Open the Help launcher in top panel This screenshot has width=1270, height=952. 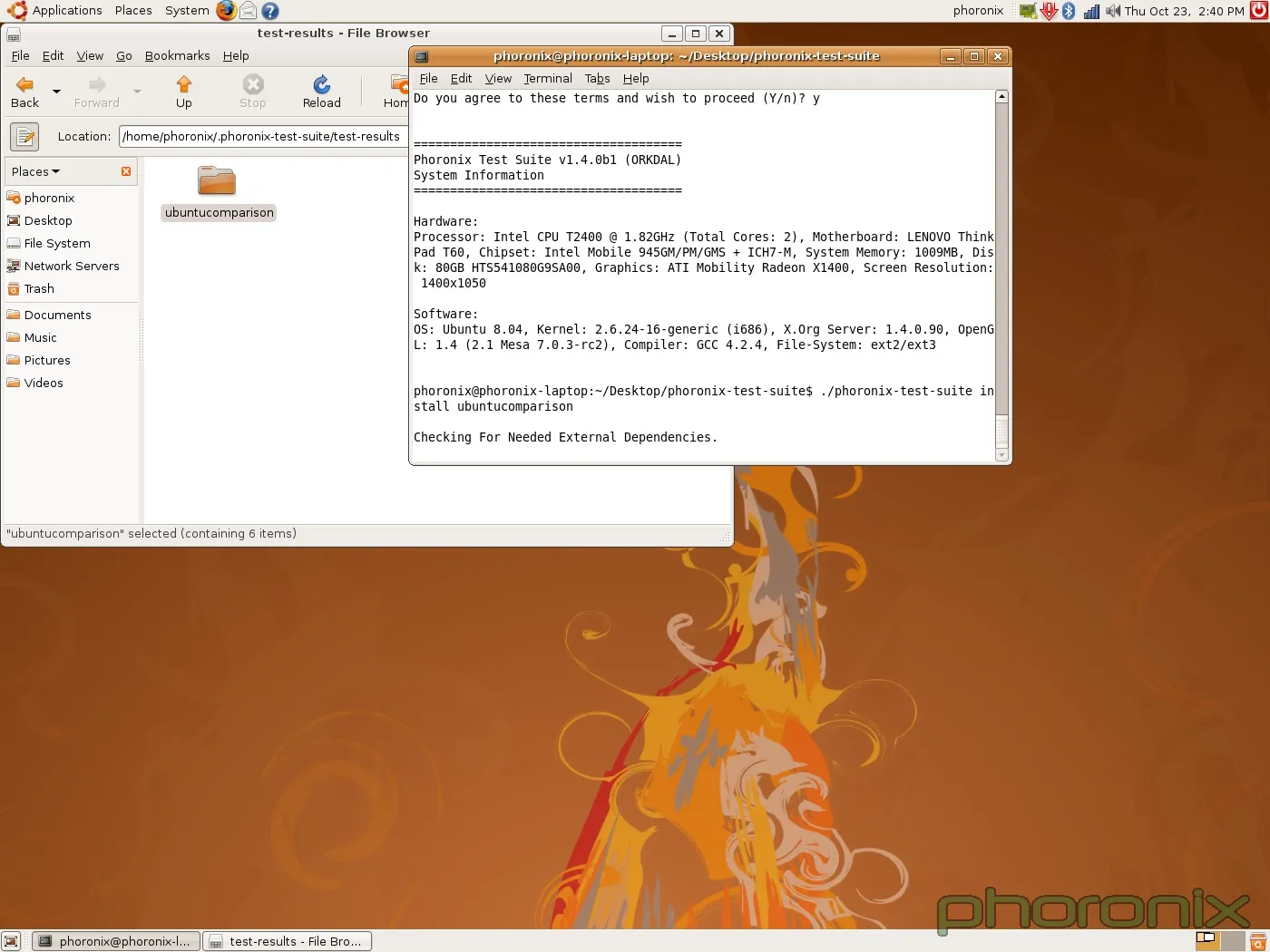tap(269, 11)
